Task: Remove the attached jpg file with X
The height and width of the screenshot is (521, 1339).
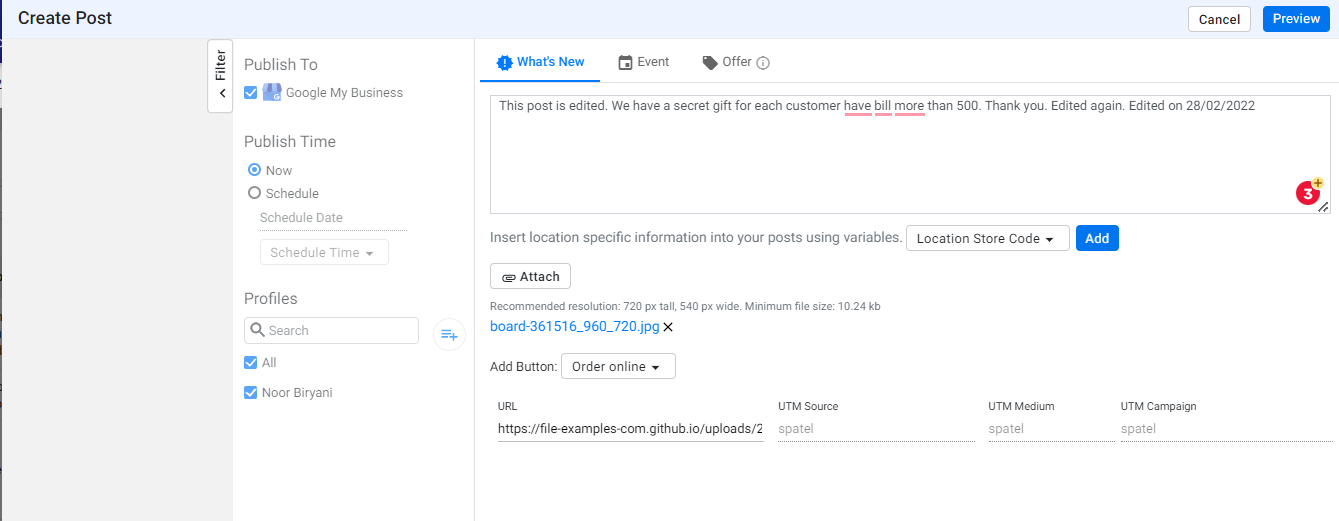Action: click(668, 327)
